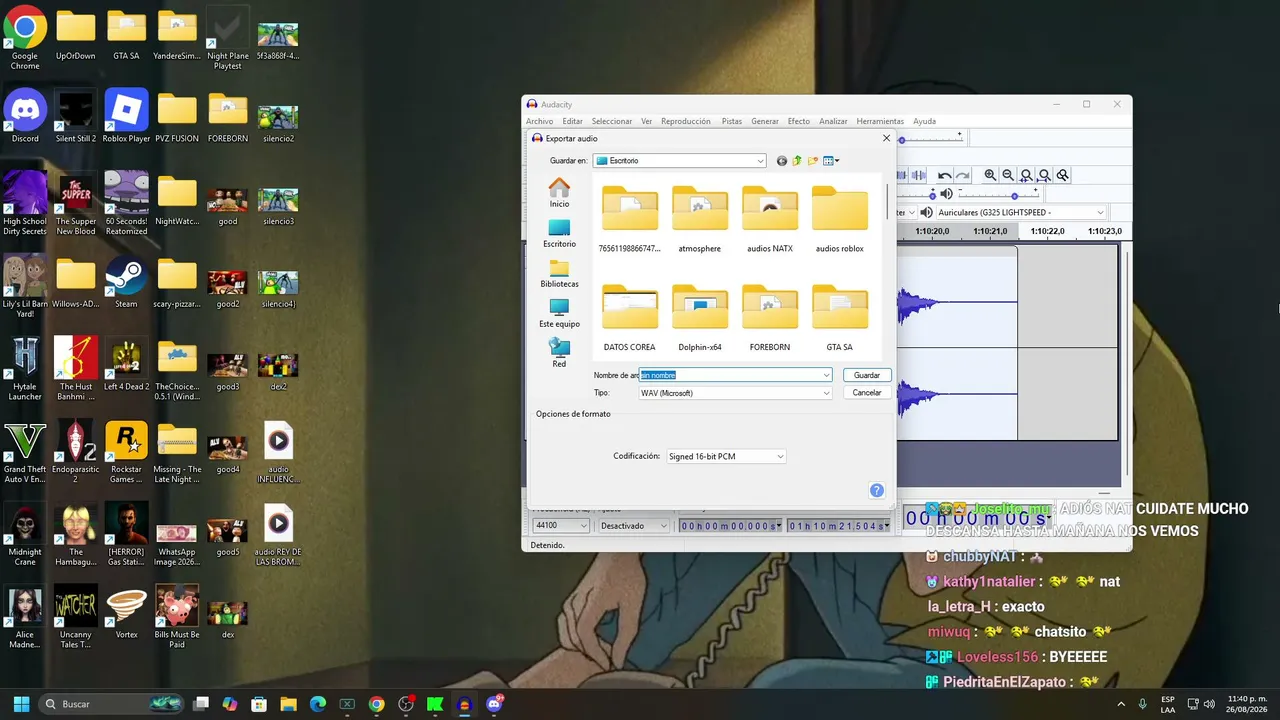Image resolution: width=1280 pixels, height=720 pixels.
Task: Click the blue help icon in export dialog
Action: pos(877,490)
